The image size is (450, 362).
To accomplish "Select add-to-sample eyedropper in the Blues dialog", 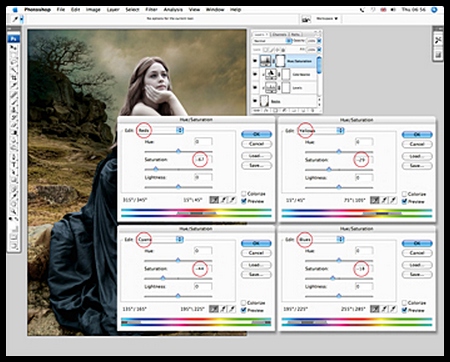I will [x=384, y=309].
